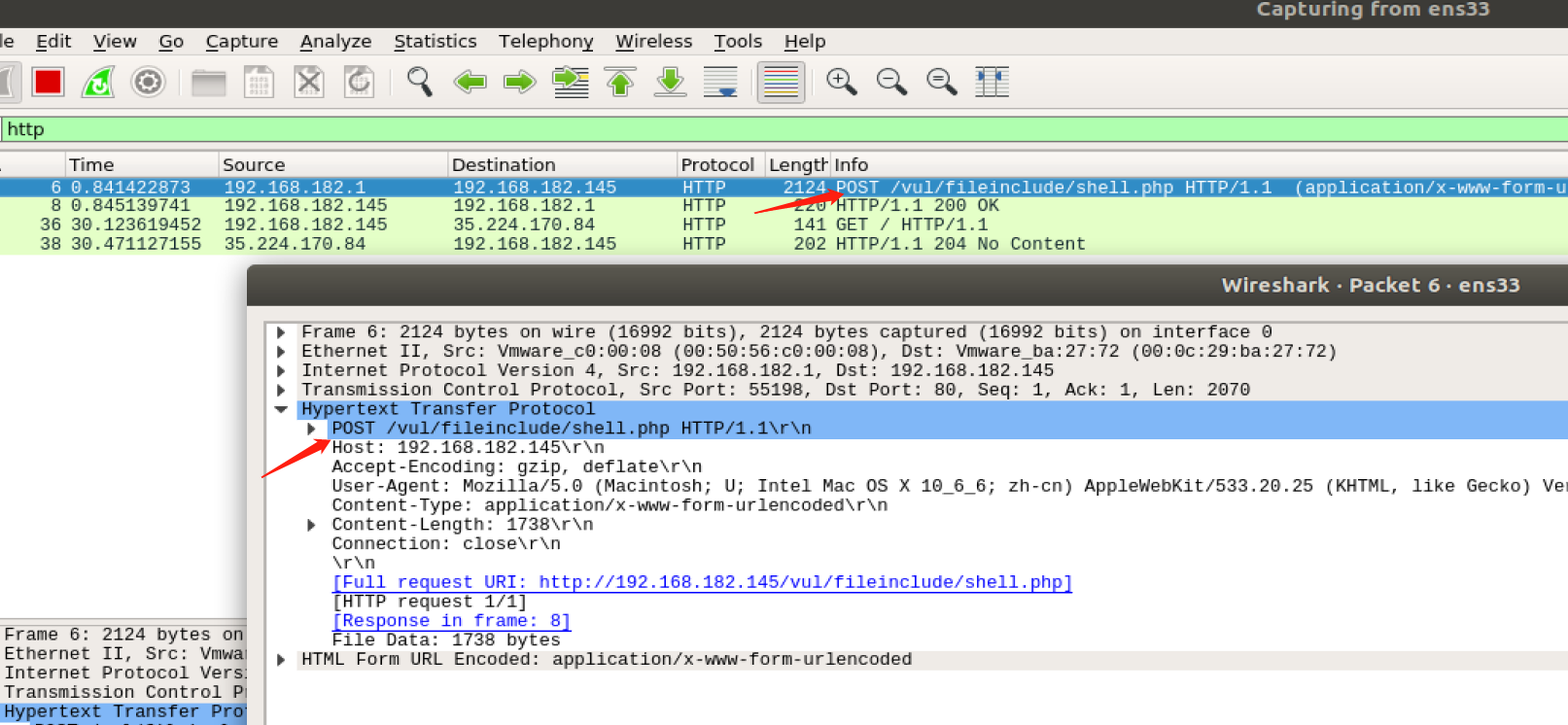Collapse the Hypertext Transfer Protocol node
Image resolution: width=1568 pixels, height=725 pixels.
tap(281, 409)
